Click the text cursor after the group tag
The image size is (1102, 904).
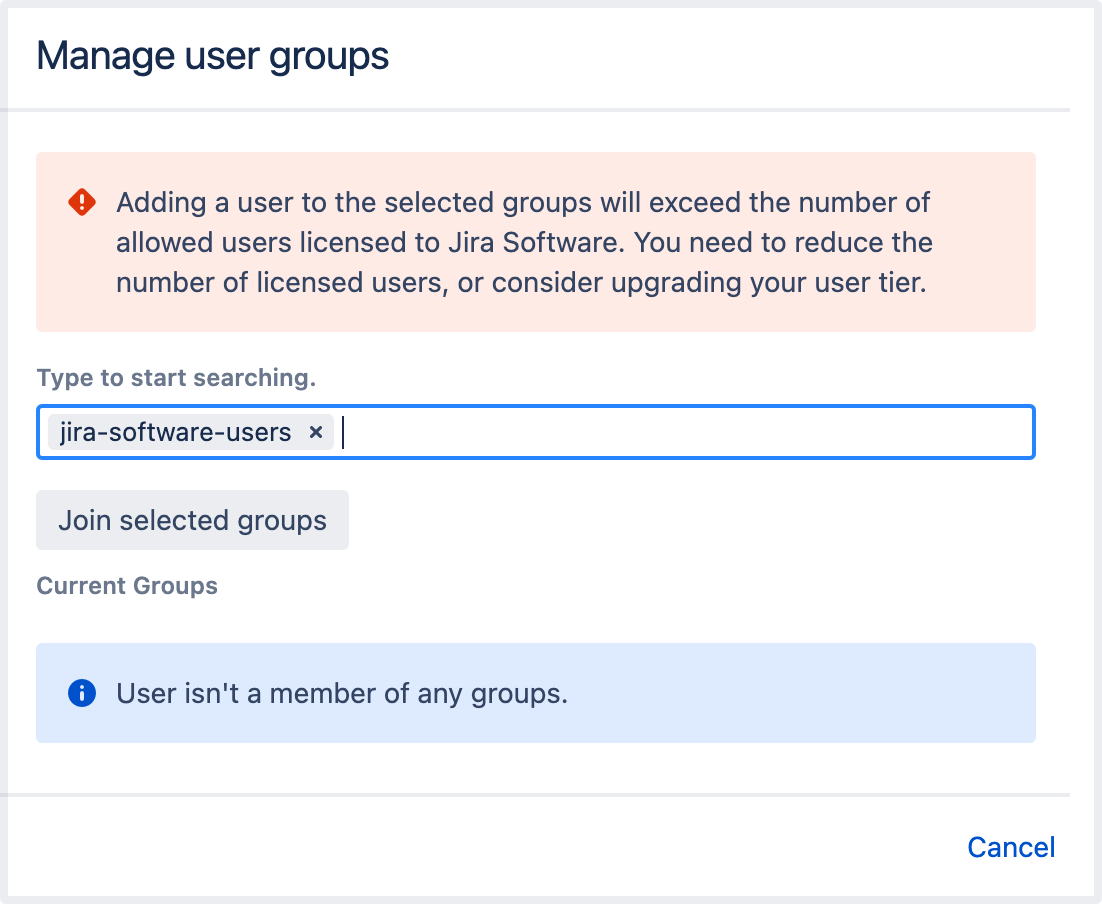344,432
